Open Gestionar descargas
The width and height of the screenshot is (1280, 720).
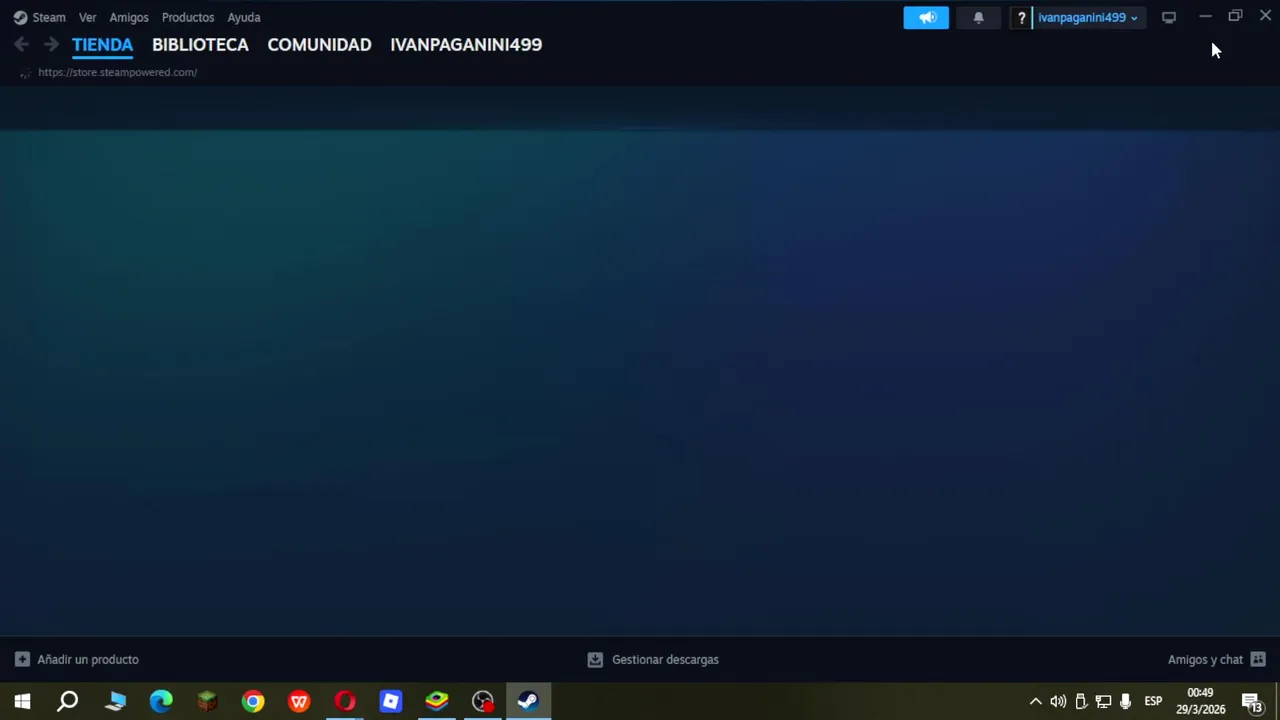665,660
